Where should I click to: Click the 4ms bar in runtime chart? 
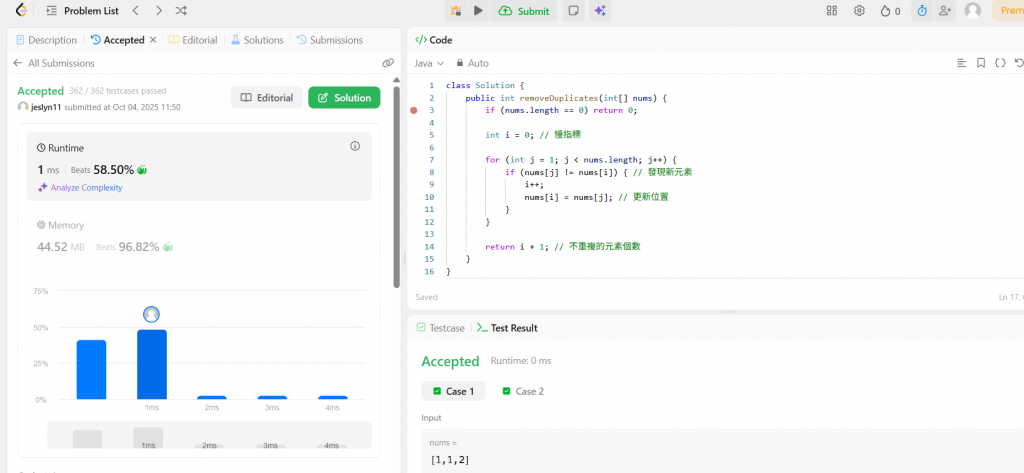point(332,397)
